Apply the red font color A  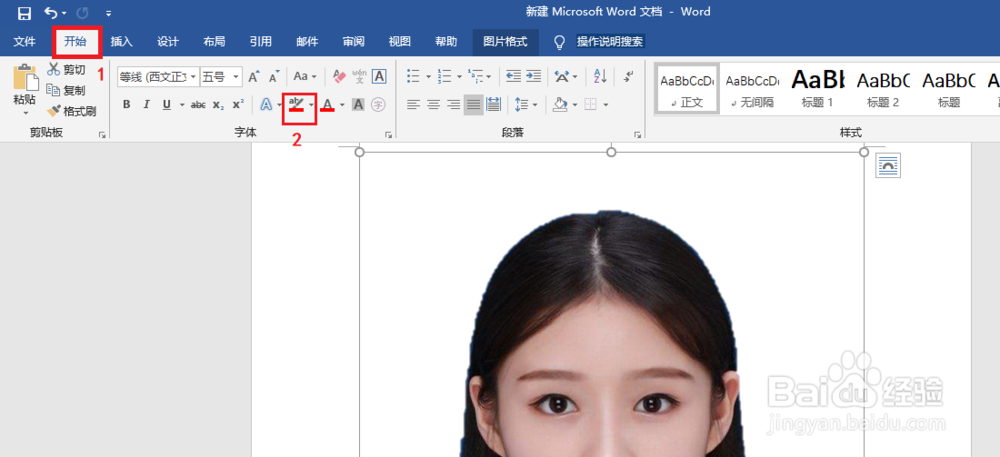(328, 105)
